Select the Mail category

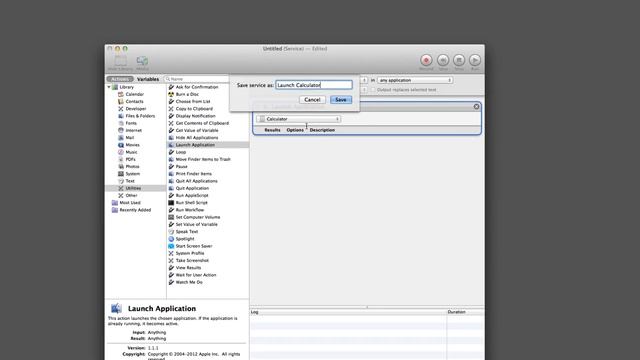pos(129,138)
